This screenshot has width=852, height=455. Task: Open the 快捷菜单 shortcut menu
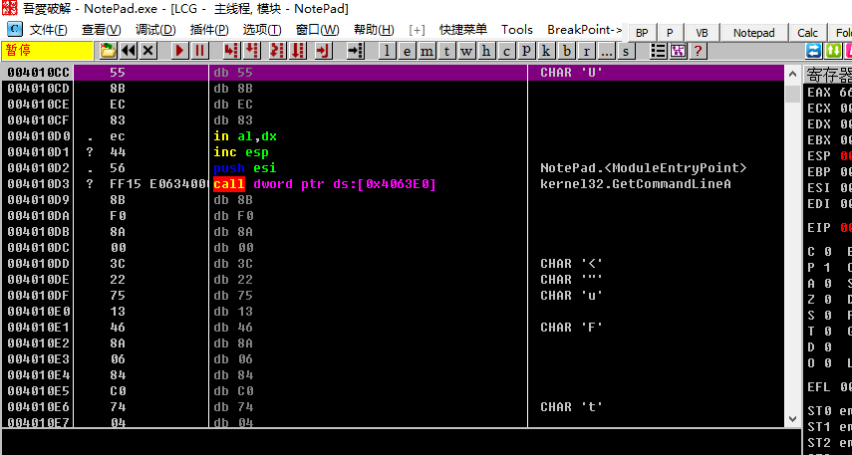pyautogui.click(x=463, y=30)
